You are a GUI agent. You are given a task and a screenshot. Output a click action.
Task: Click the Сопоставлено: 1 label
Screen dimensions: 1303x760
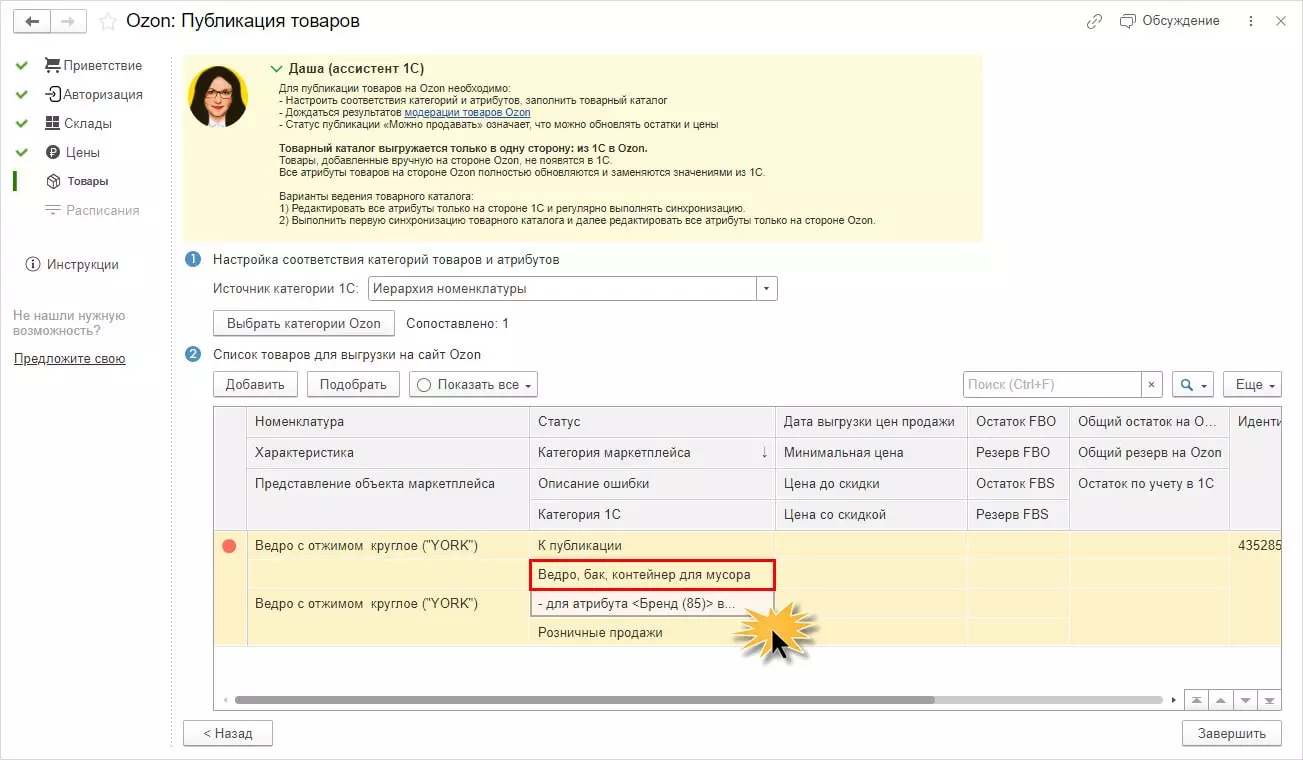point(457,324)
